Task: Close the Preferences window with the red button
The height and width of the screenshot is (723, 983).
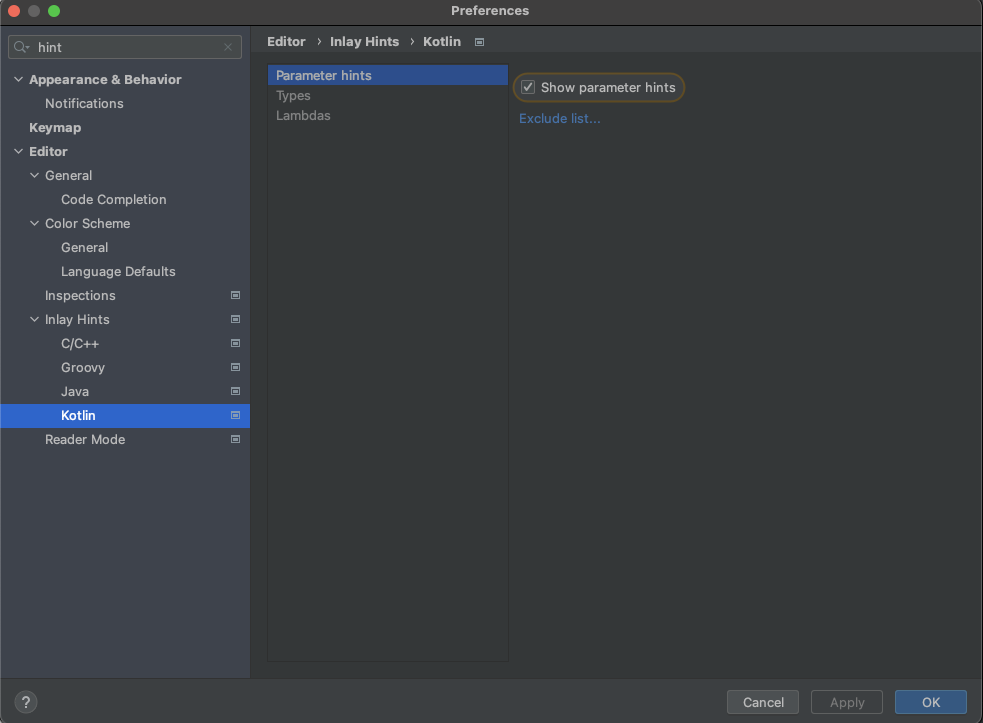Action: (x=14, y=11)
